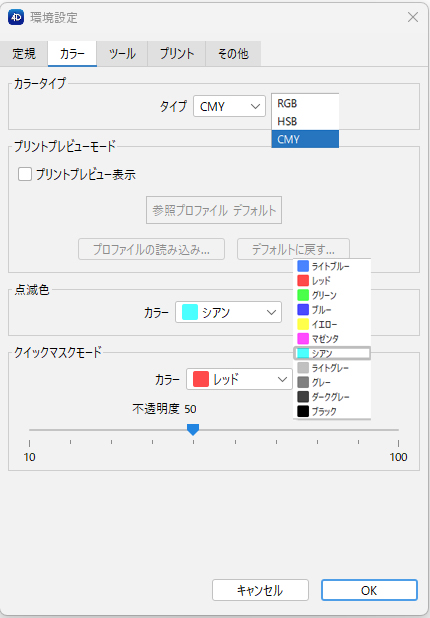This screenshot has height=618, width=430.
Task: Select ブルー from the color list
Action: (x=332, y=310)
